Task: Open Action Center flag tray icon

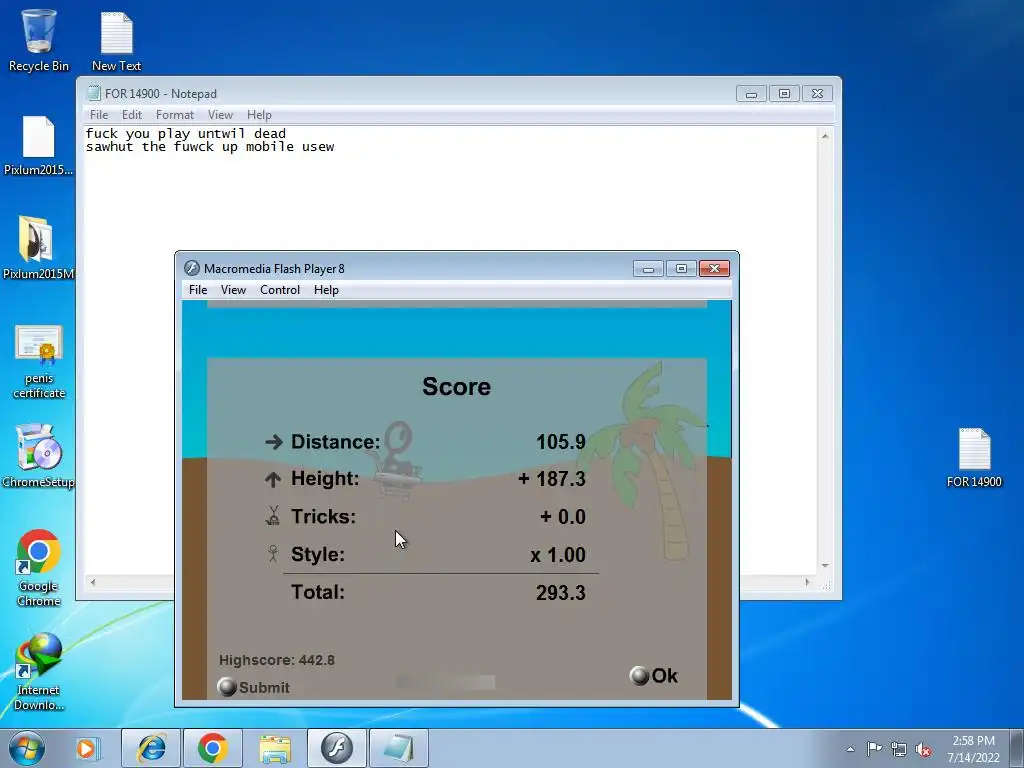Action: [874, 749]
